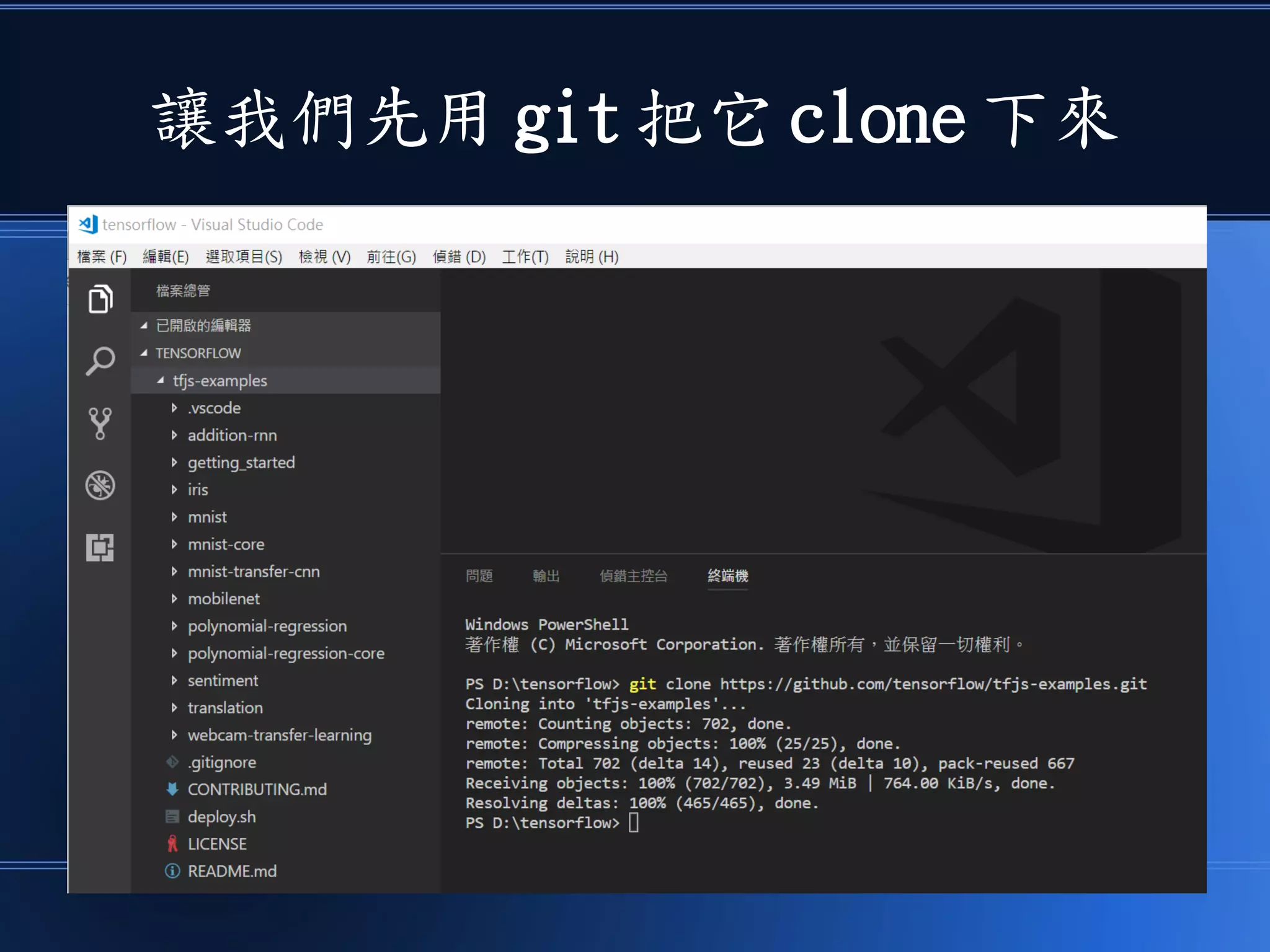
Task: Open the Source Control branch icon
Action: (100, 423)
